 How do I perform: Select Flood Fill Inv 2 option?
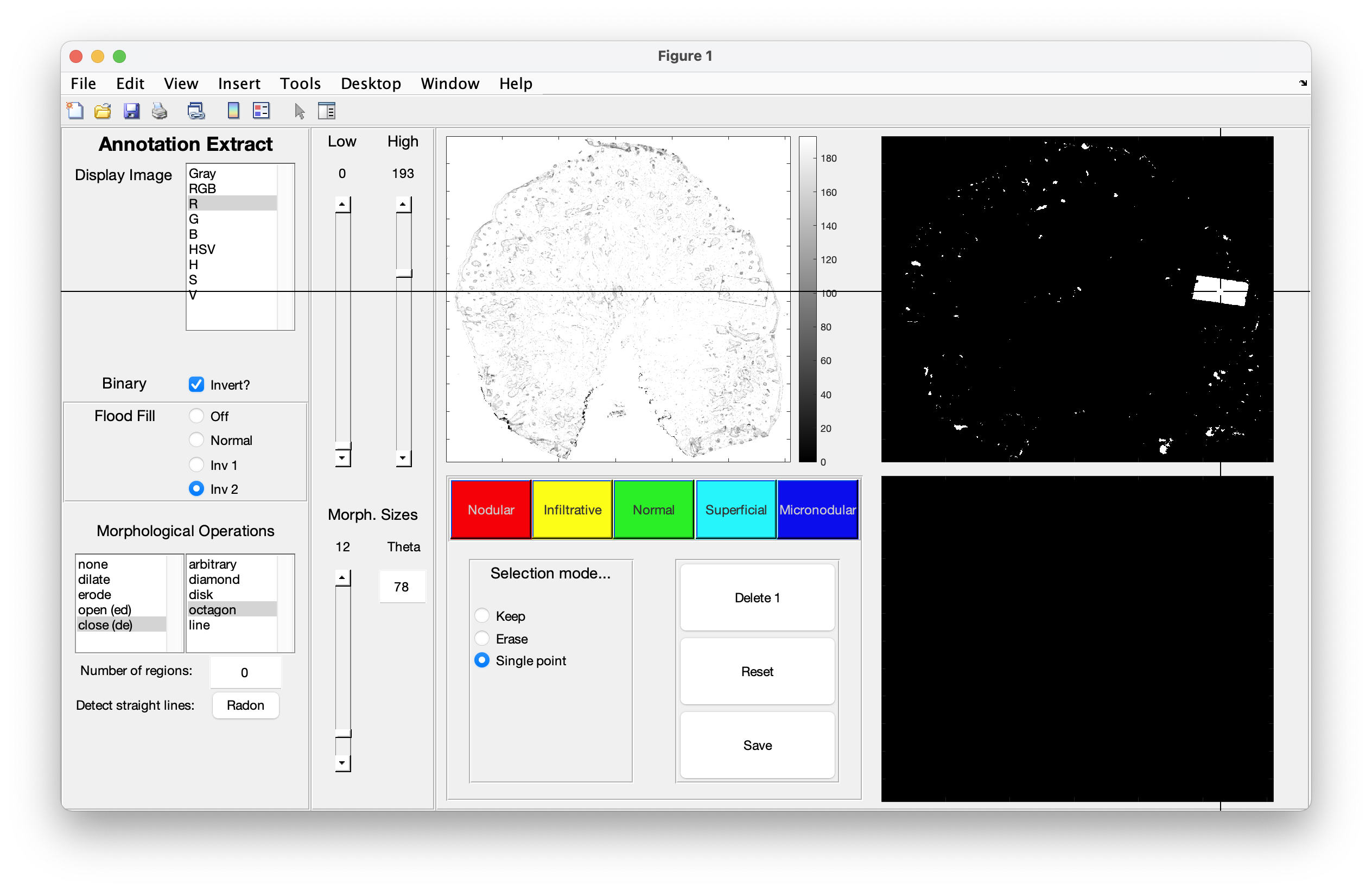(196, 489)
